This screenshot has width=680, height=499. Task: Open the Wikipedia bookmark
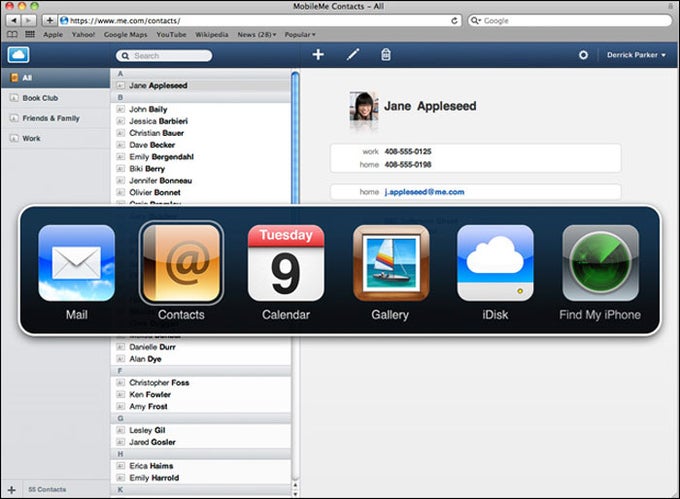[212, 34]
